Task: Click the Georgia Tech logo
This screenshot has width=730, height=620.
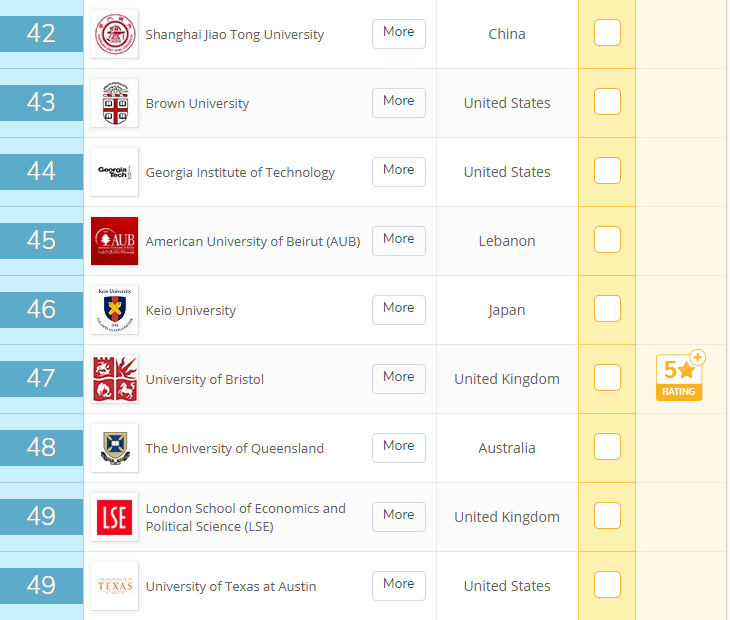Action: [x=114, y=172]
